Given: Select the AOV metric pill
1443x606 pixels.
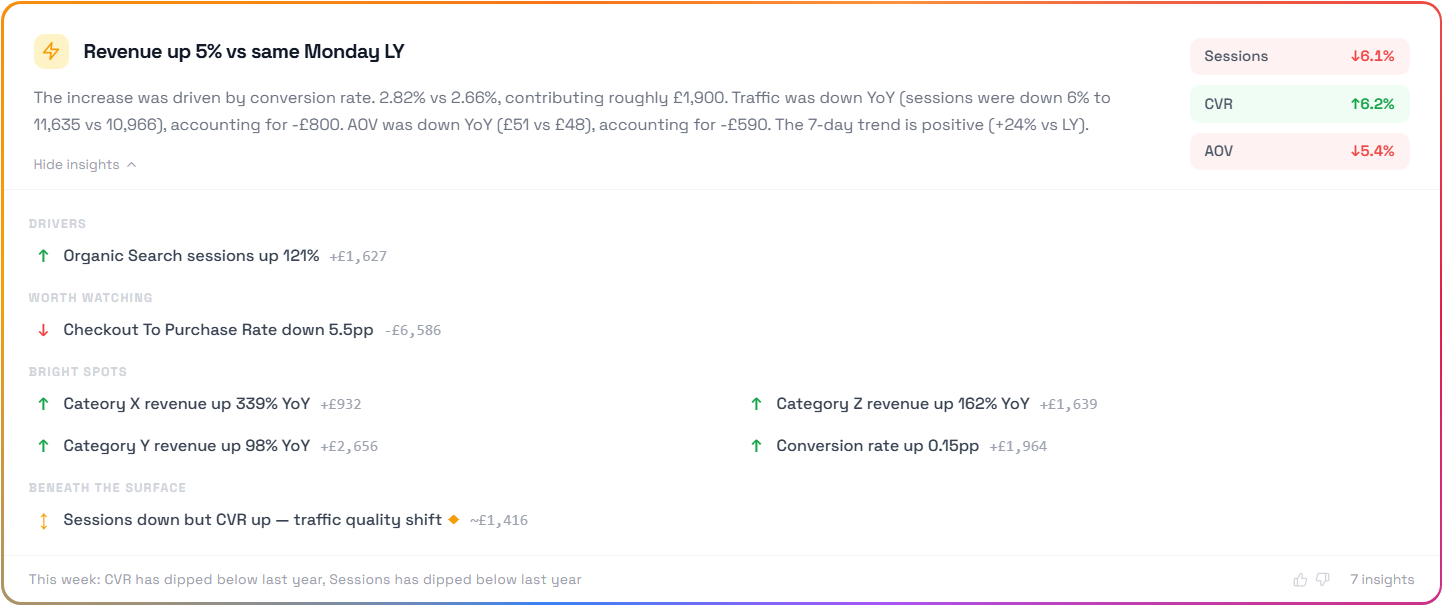Looking at the screenshot, I should (x=1299, y=150).
